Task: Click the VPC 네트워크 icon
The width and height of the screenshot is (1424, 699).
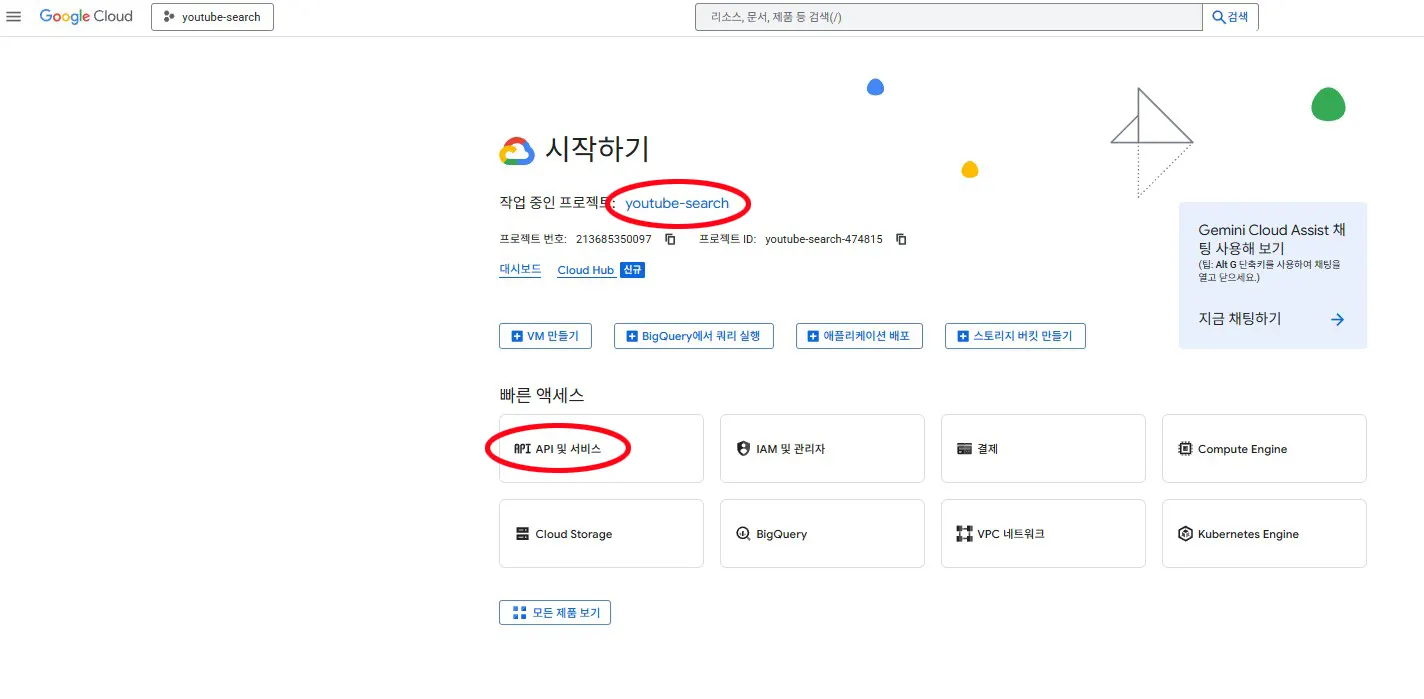Action: tap(963, 533)
